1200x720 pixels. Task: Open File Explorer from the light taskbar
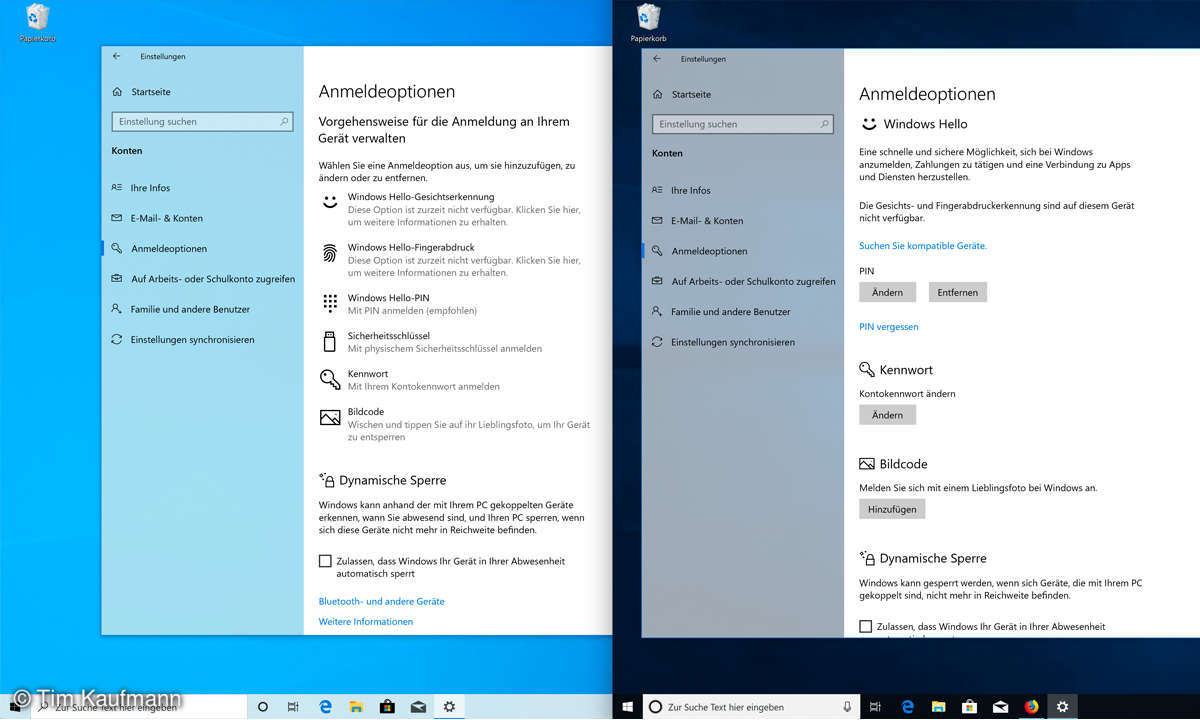pos(356,707)
